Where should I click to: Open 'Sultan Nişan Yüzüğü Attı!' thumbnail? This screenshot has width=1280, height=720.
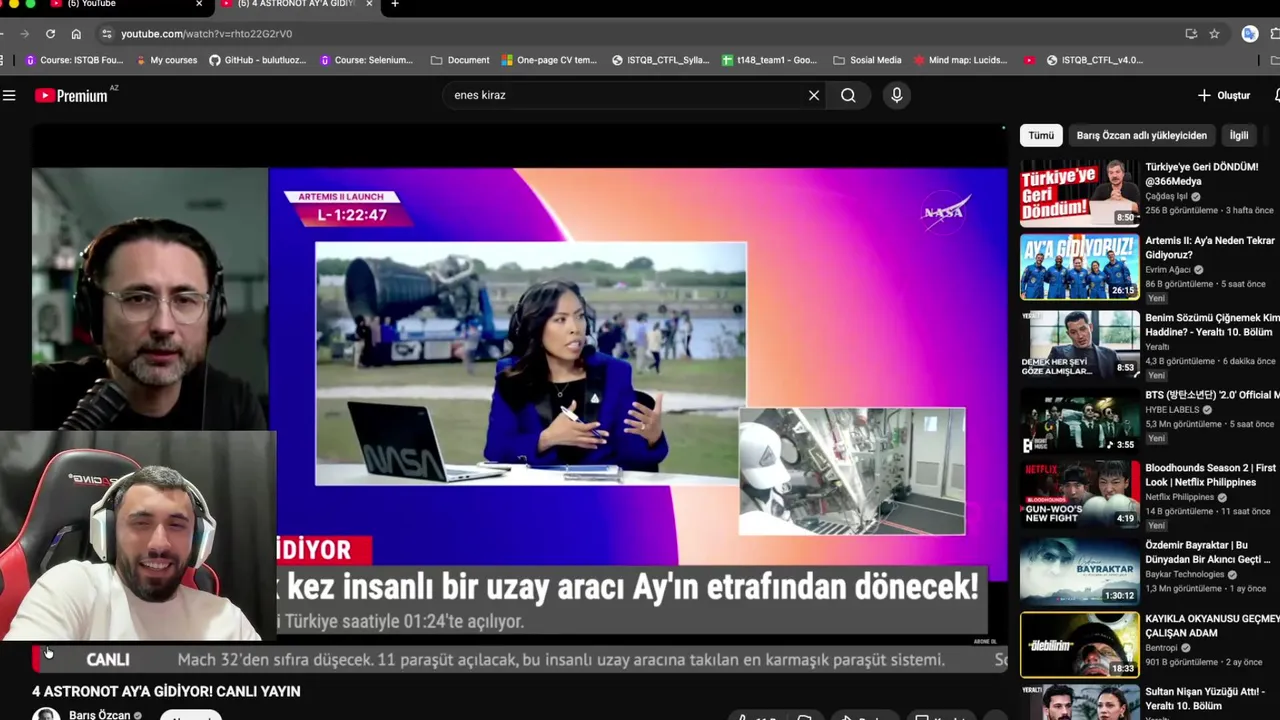coord(1079,702)
